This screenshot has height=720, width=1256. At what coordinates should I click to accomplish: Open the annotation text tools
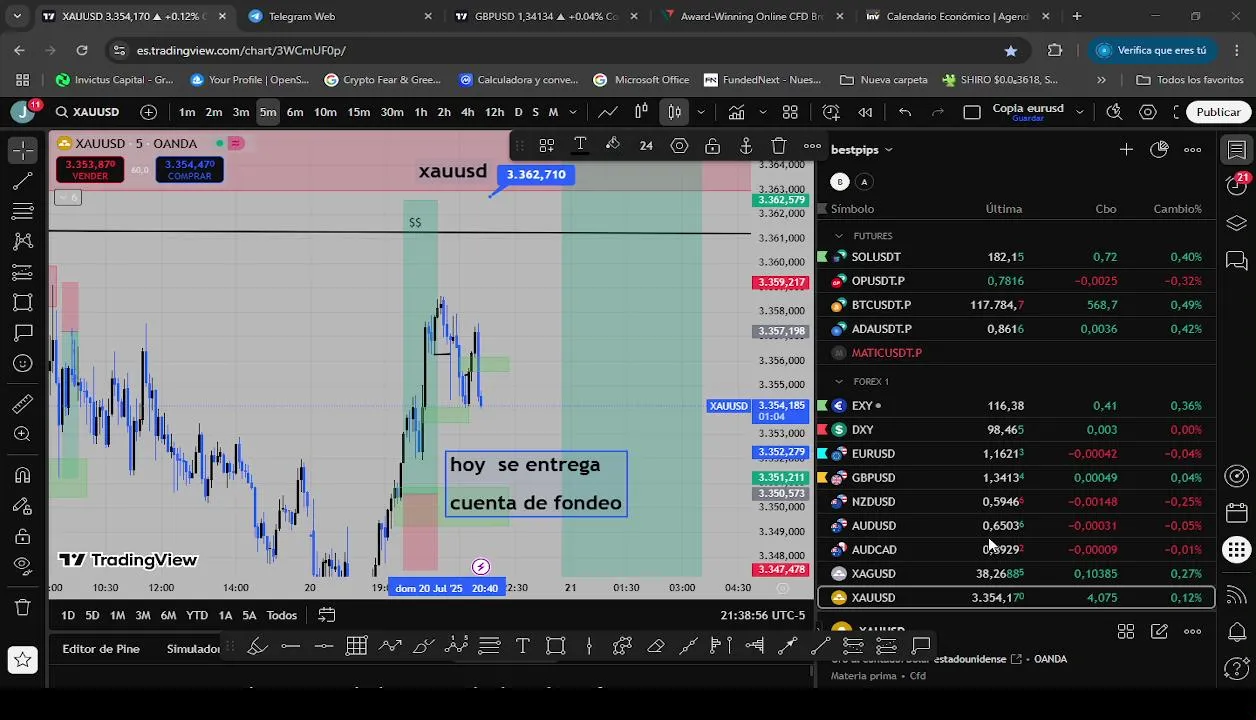pyautogui.click(x=23, y=332)
